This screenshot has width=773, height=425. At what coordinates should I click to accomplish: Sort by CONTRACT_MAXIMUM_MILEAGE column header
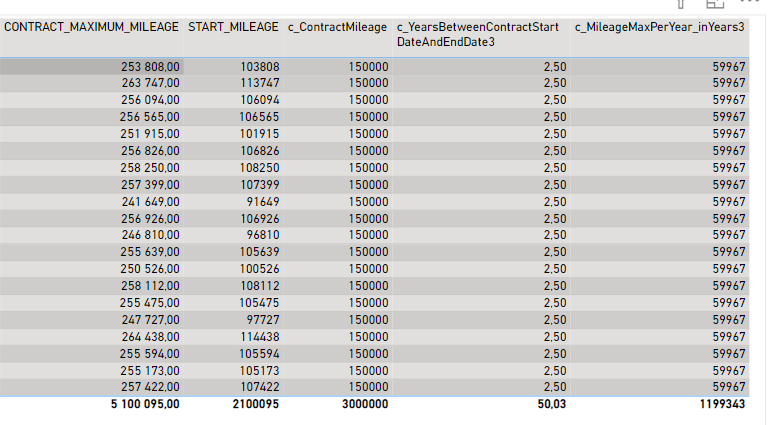click(x=91, y=27)
